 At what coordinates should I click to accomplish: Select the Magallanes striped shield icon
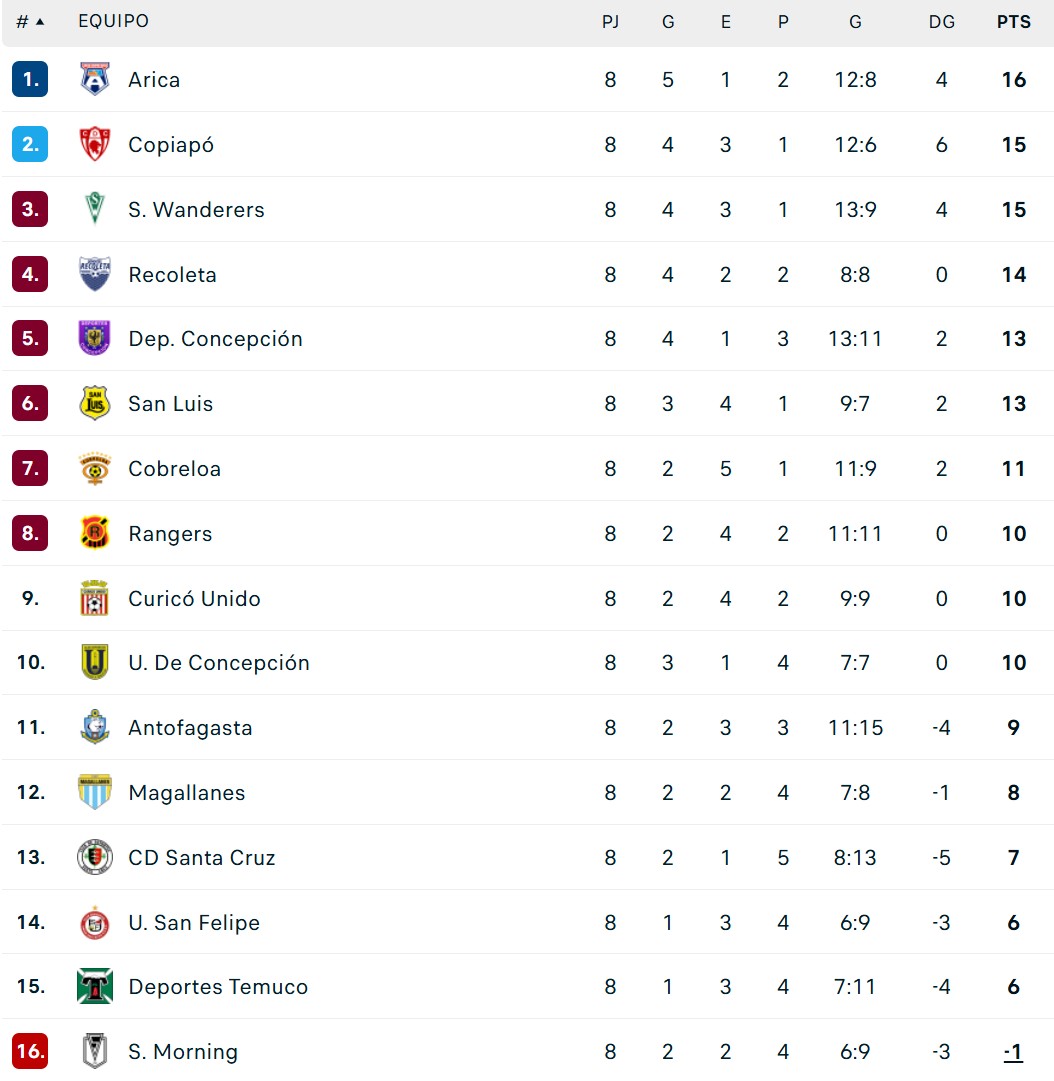(x=94, y=791)
